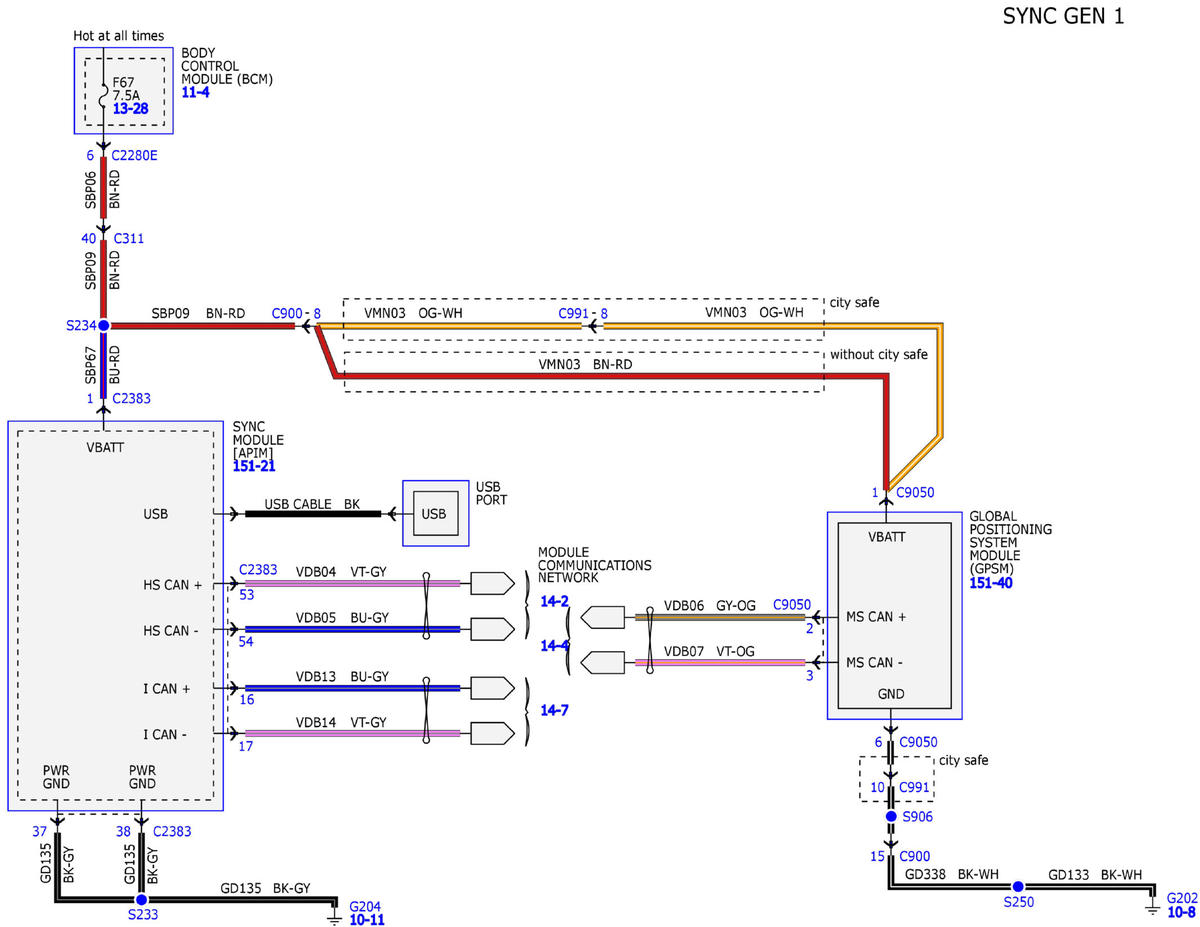
Task: Click the I CAN + pin label
Action: [166, 689]
